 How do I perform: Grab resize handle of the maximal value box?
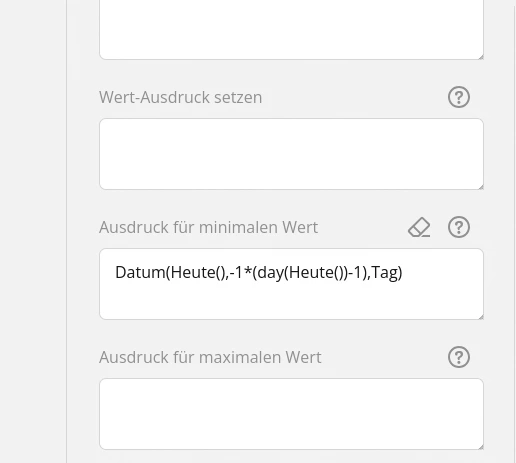[481, 447]
